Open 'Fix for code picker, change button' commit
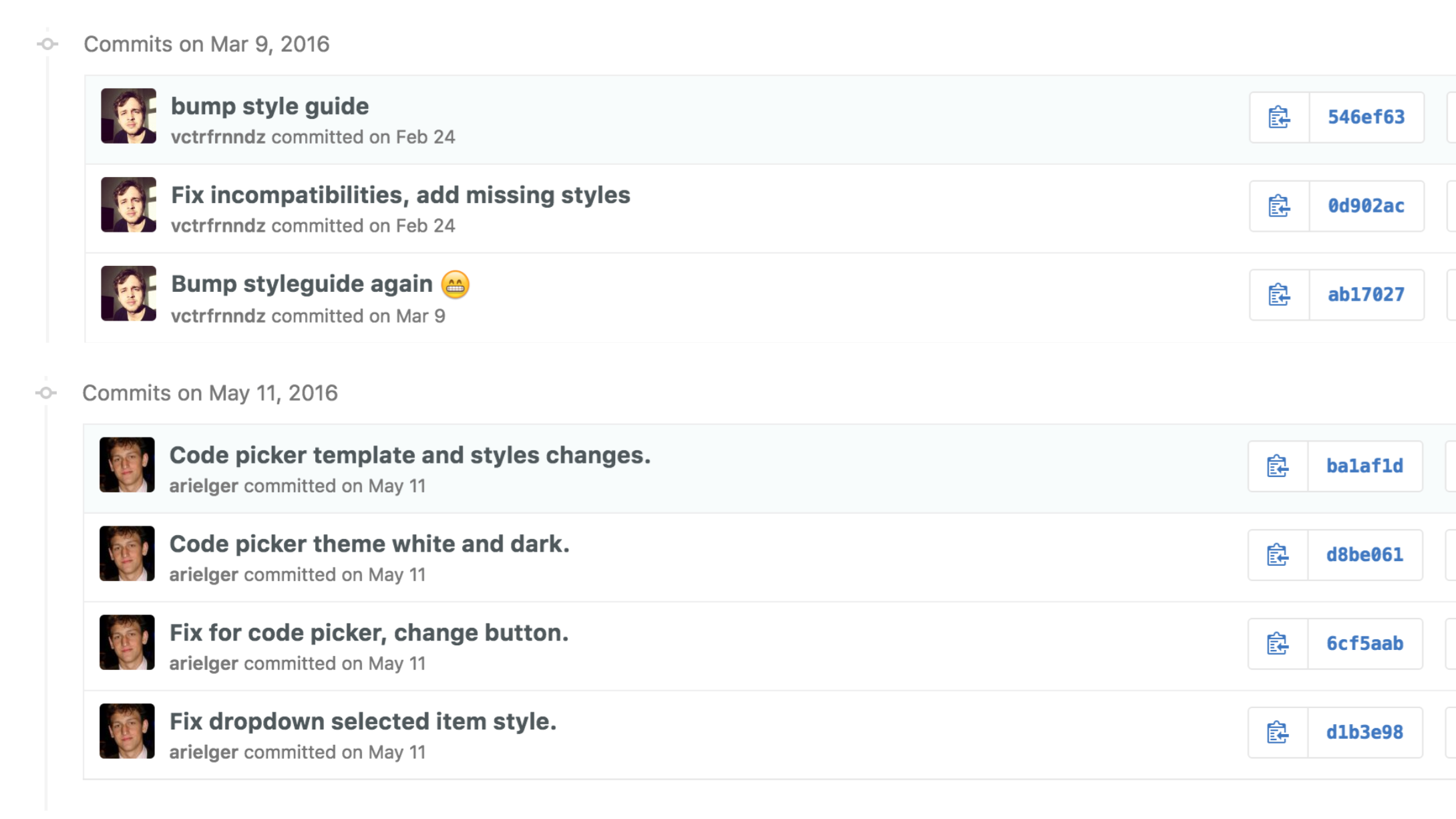This screenshot has width=1456, height=819. [369, 633]
